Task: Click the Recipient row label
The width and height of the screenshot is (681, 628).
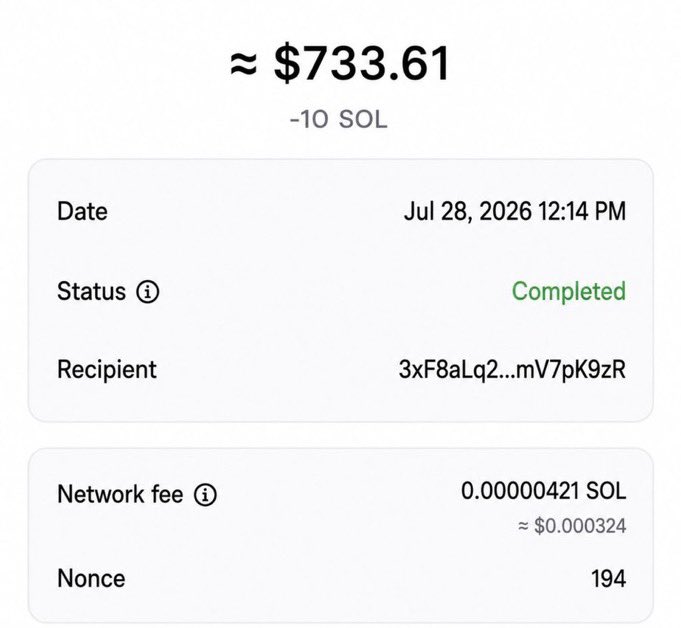Action: 107,370
